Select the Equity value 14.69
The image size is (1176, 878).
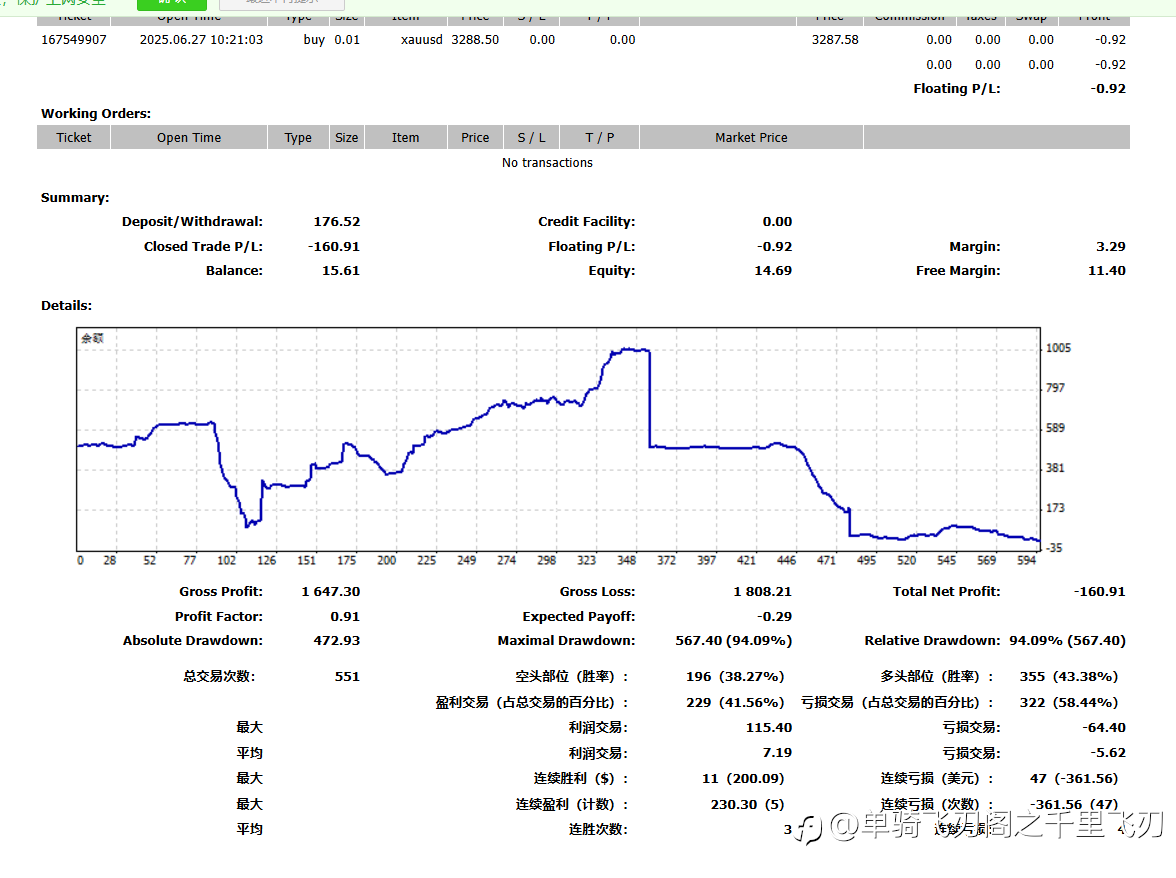[773, 270]
